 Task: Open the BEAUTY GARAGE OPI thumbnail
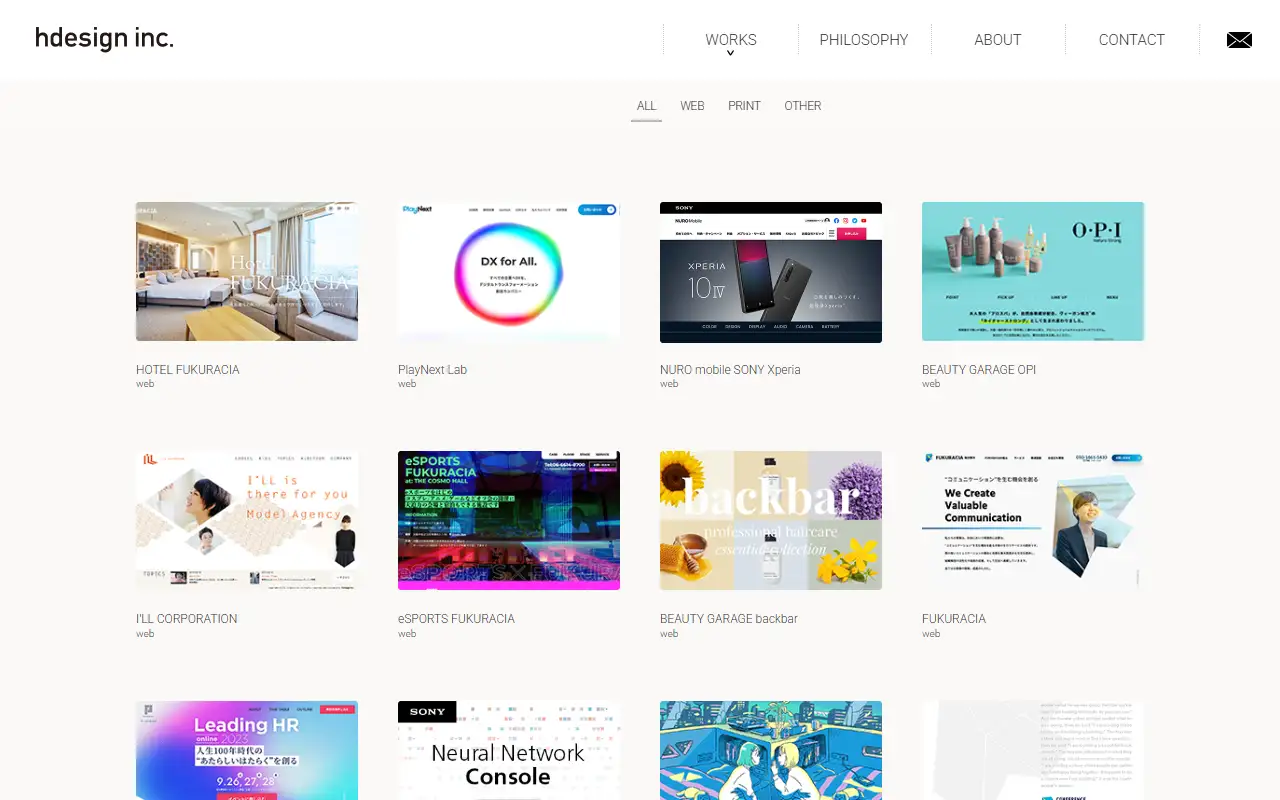(x=1033, y=272)
